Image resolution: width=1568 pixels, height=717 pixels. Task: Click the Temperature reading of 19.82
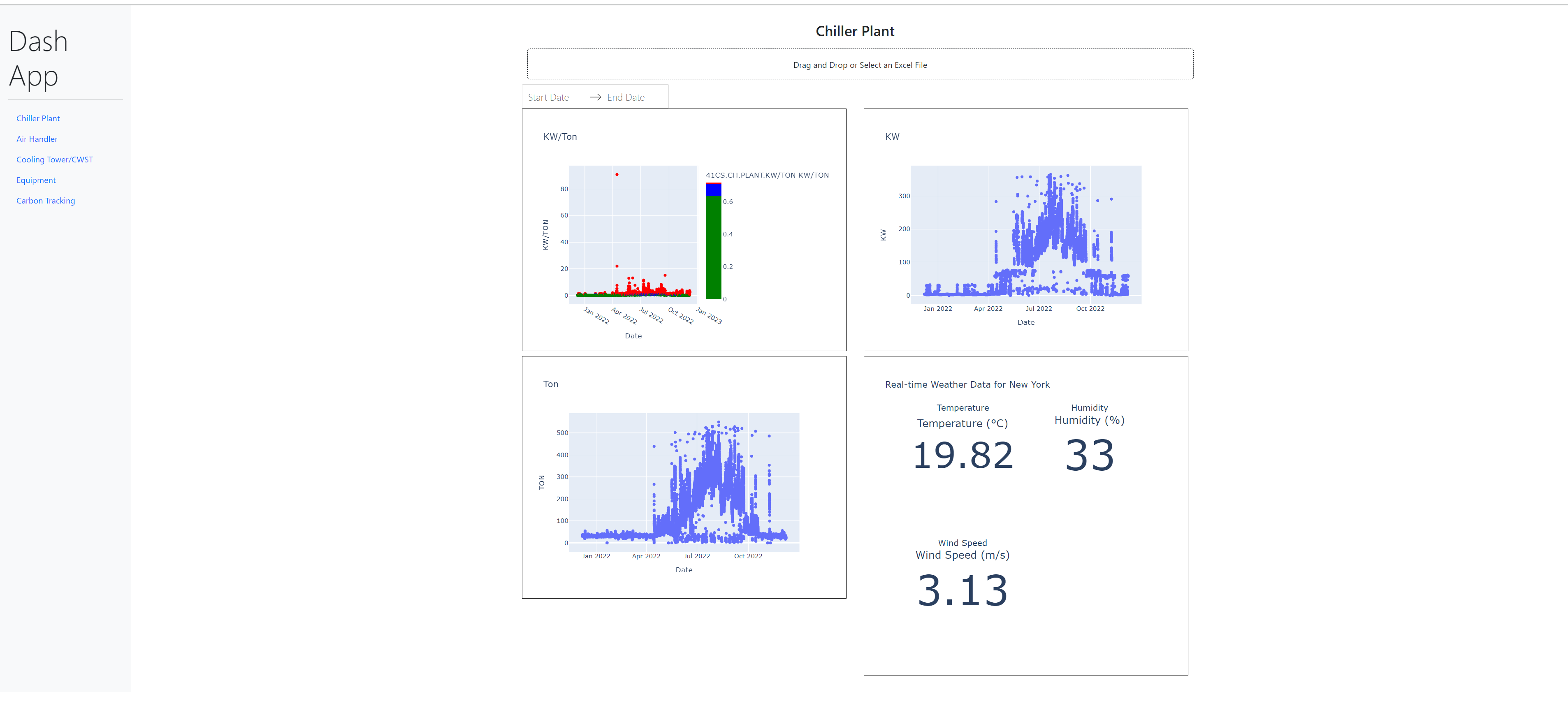tap(962, 455)
